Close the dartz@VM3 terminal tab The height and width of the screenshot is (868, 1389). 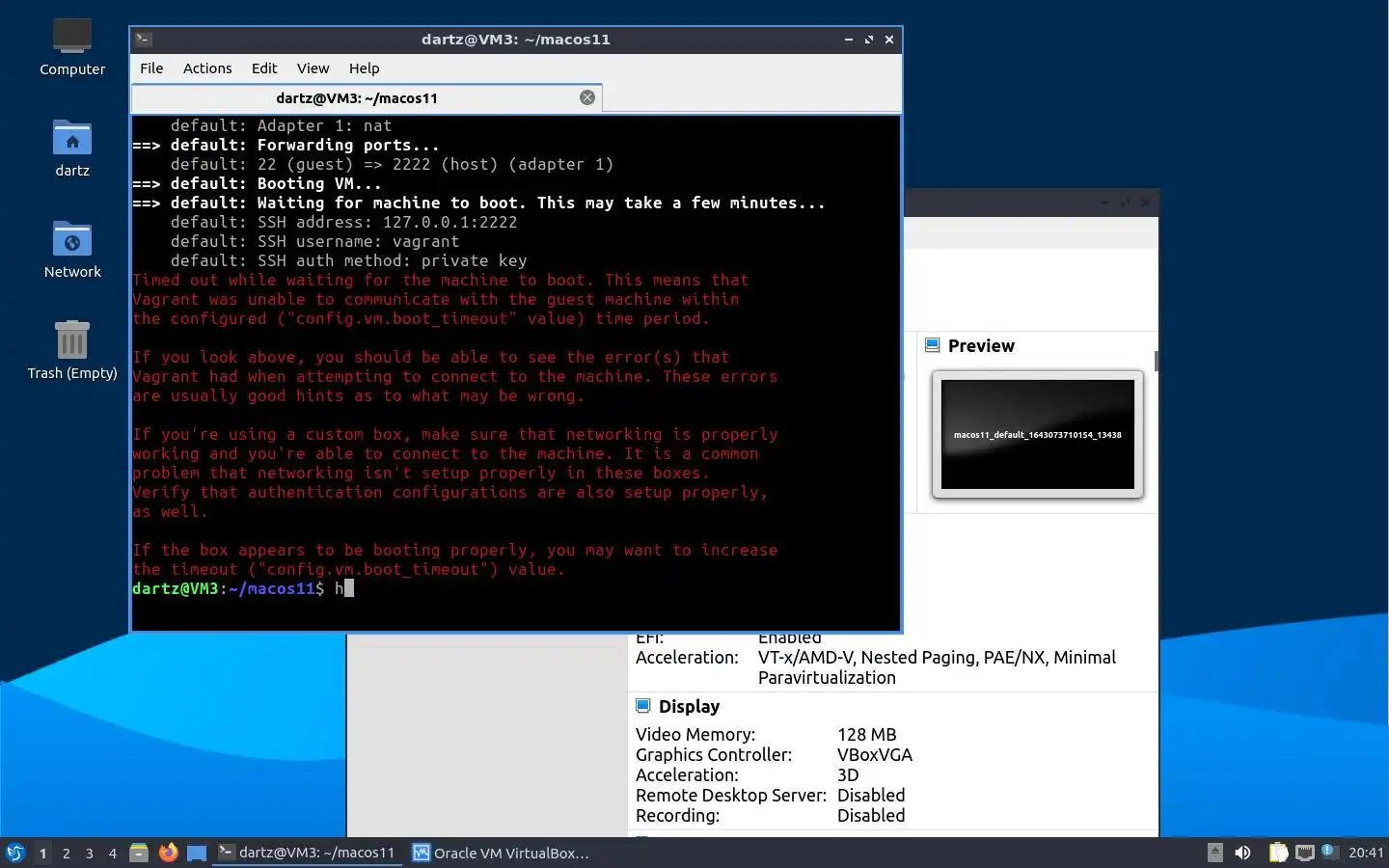click(x=587, y=97)
